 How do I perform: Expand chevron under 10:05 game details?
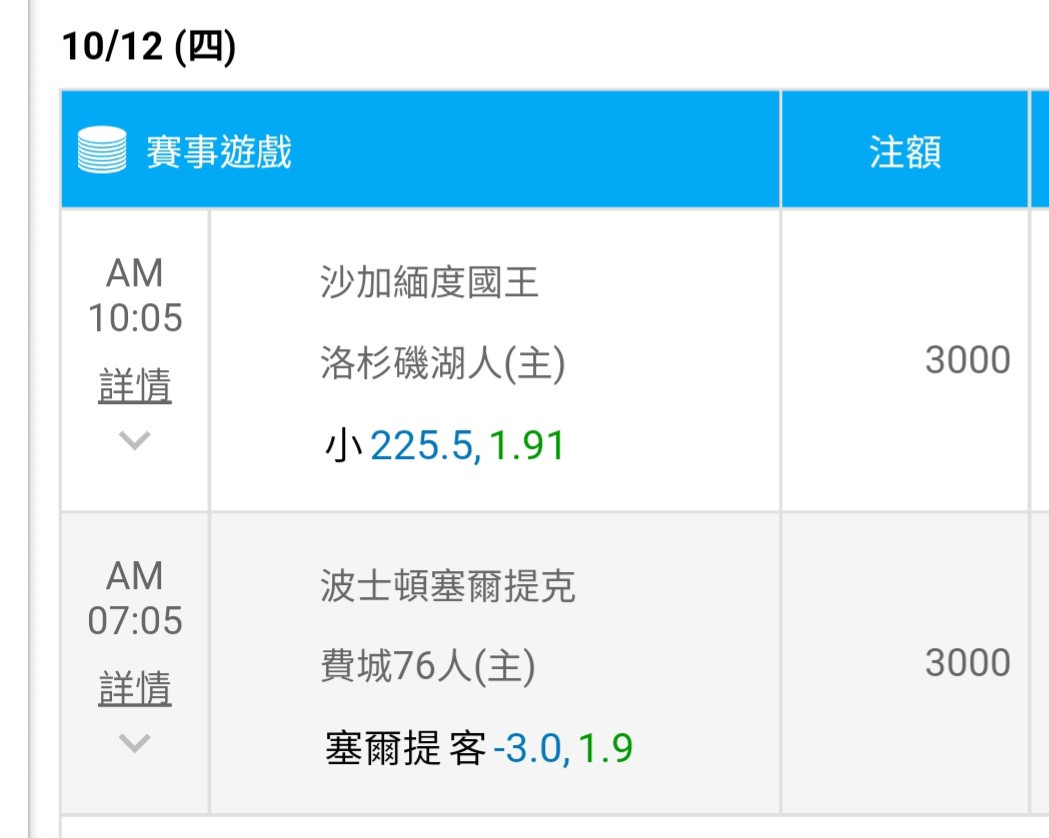click(134, 440)
